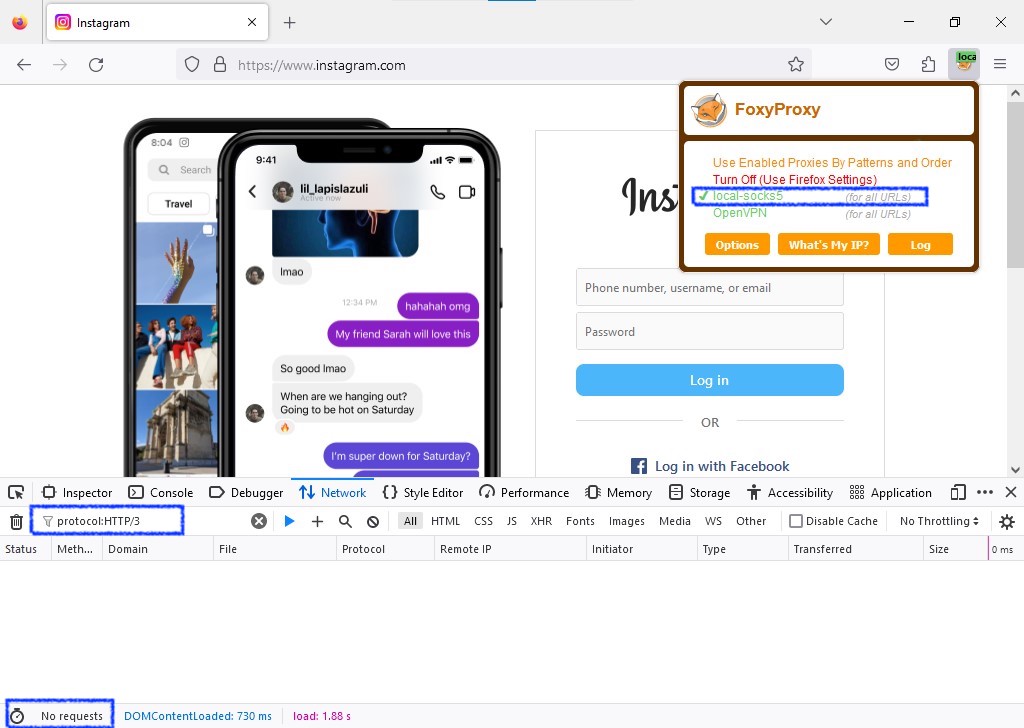The width and height of the screenshot is (1024, 728).
Task: Filter requests by All types
Action: tap(410, 521)
